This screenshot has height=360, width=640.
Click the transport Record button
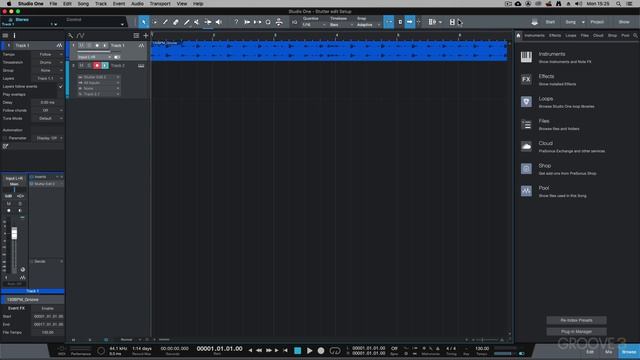point(321,351)
